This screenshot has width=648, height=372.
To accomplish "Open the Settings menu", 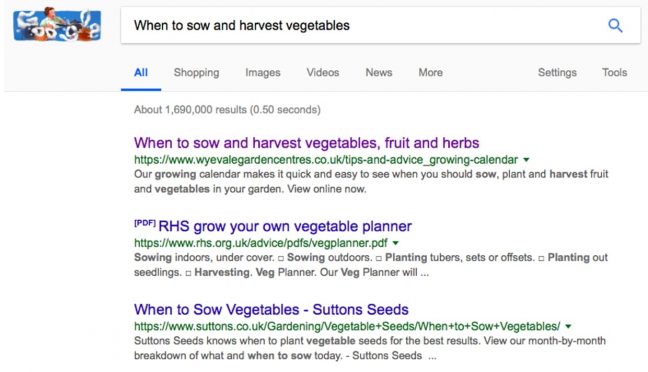I will (557, 72).
